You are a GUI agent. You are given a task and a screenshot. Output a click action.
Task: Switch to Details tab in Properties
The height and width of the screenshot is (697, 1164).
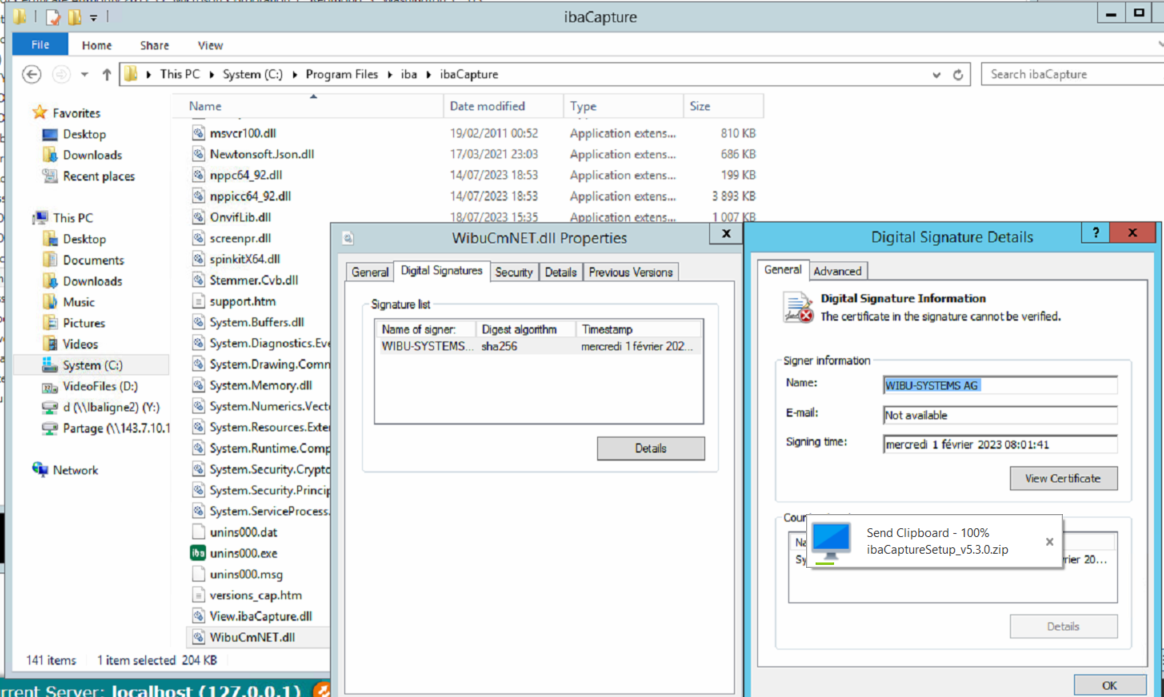560,272
